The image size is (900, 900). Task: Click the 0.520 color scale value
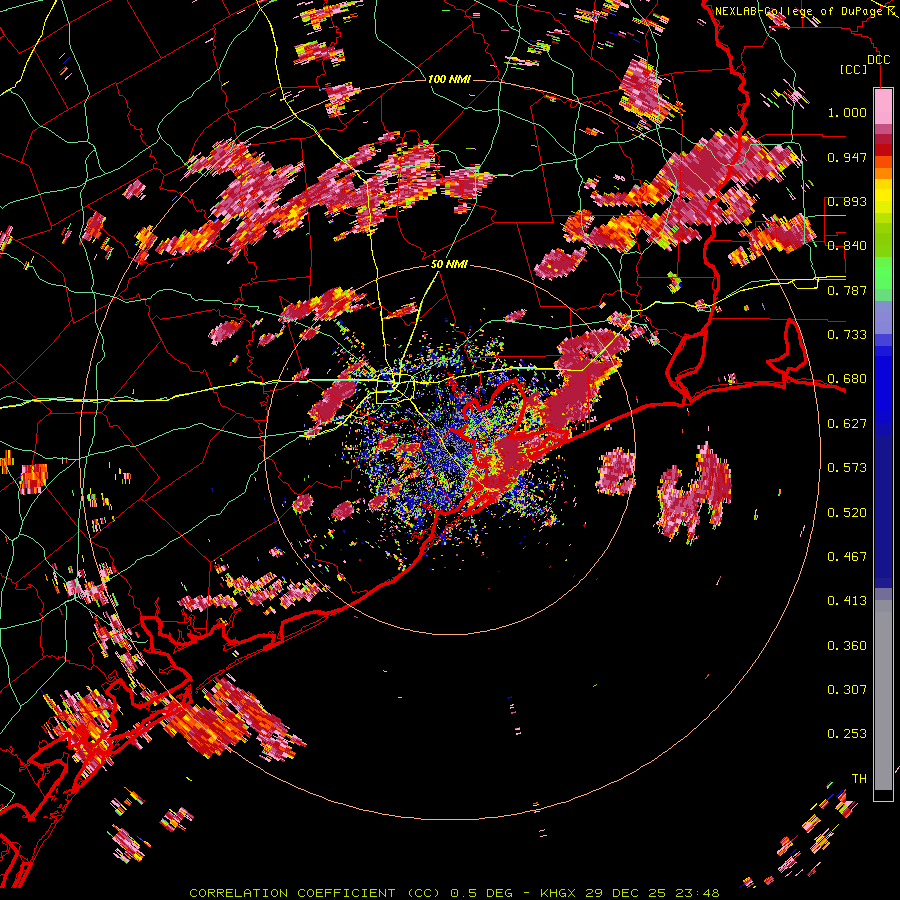click(x=847, y=513)
